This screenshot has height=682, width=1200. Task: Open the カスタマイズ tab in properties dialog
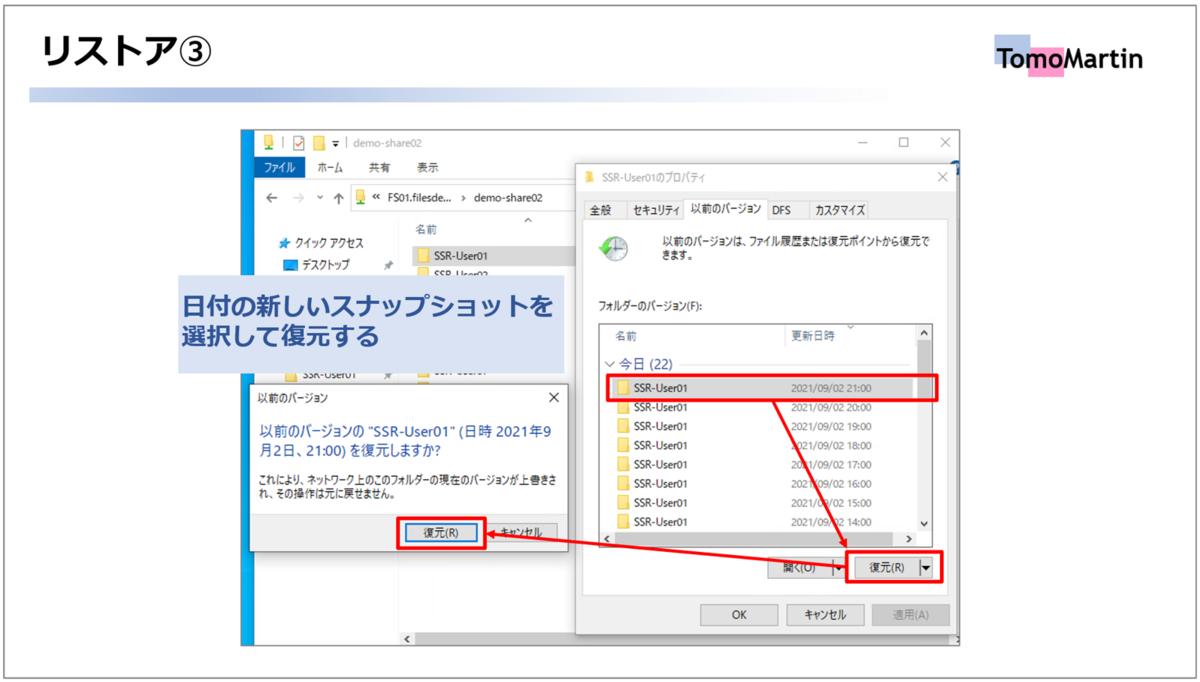click(x=839, y=210)
